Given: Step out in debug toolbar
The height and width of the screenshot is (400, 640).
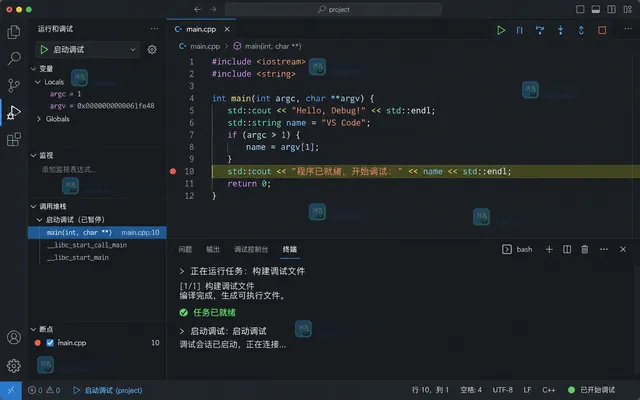Looking at the screenshot, I should [x=581, y=30].
